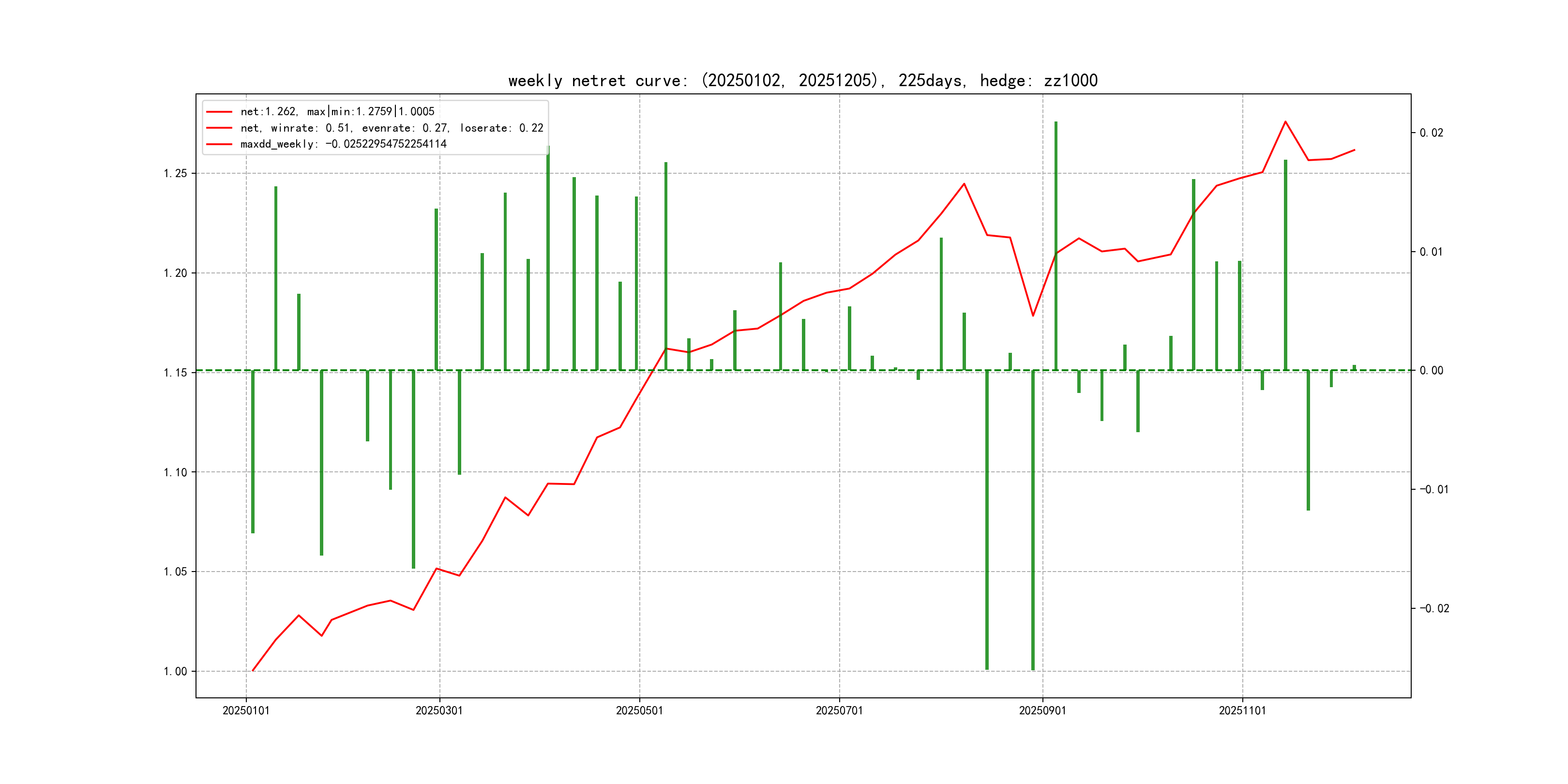The width and height of the screenshot is (1568, 784).
Task: Select the 20251101 x-axis date label
Action: click(1242, 710)
